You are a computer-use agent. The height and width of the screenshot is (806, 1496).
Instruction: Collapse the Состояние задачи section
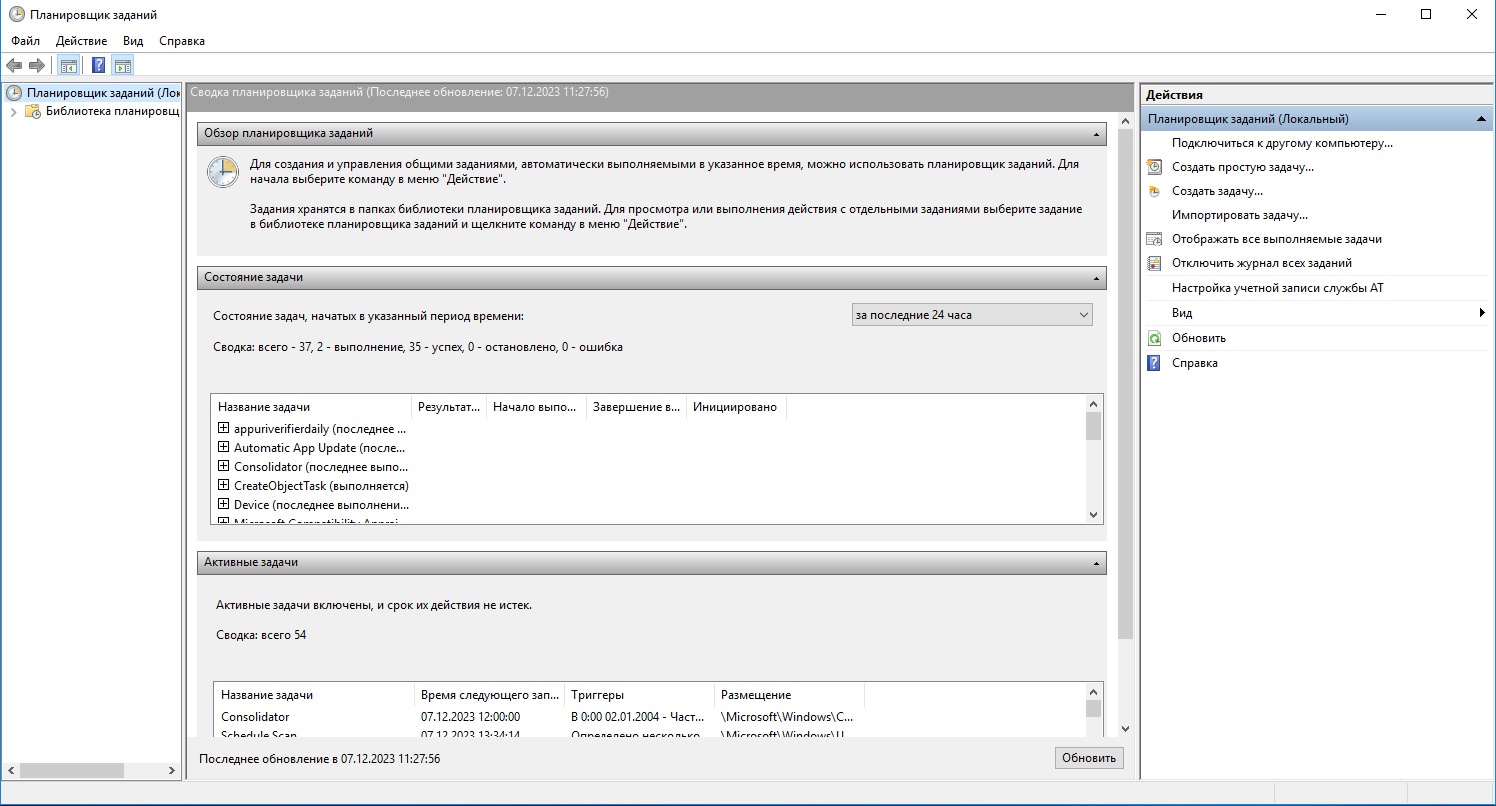(x=1096, y=278)
